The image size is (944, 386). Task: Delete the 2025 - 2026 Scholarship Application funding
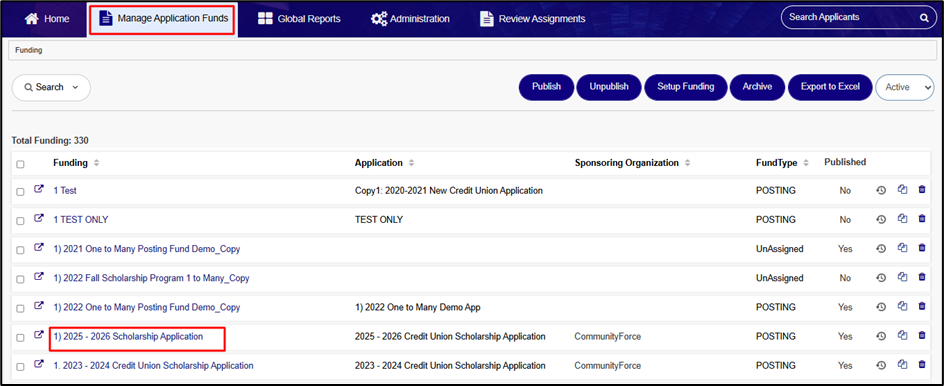tap(922, 335)
